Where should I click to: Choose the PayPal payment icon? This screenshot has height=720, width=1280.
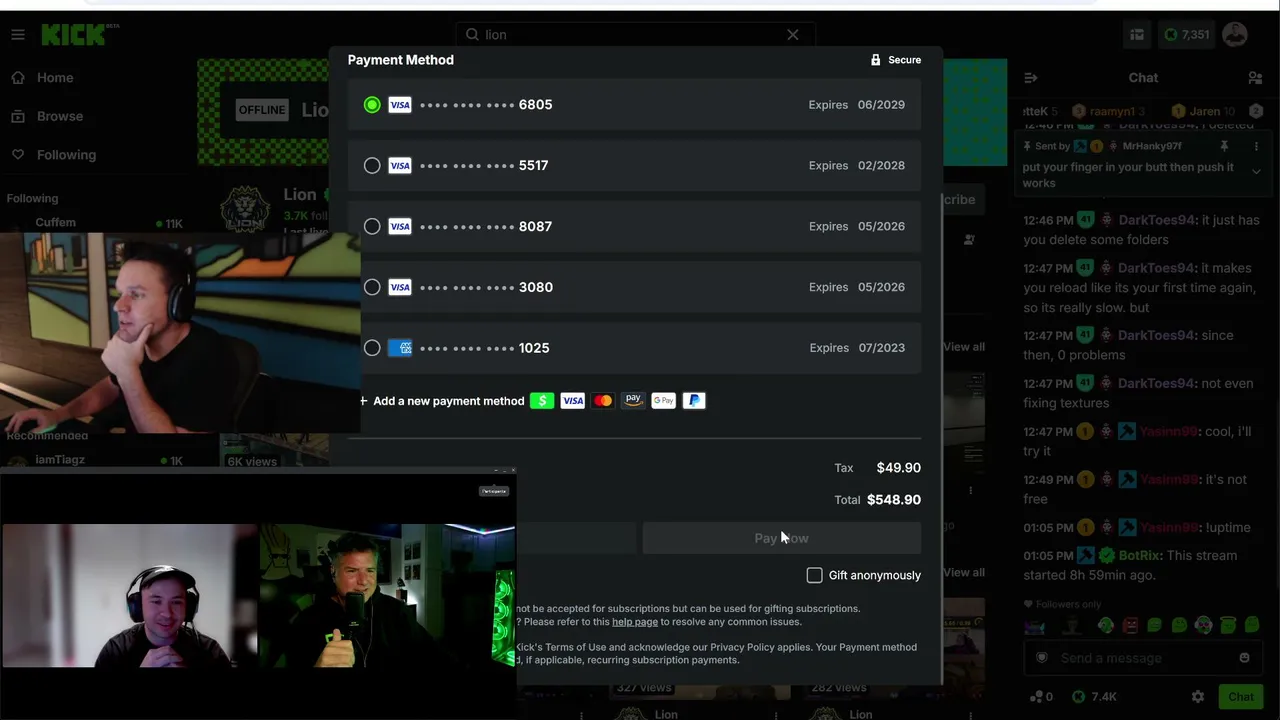[x=694, y=401]
